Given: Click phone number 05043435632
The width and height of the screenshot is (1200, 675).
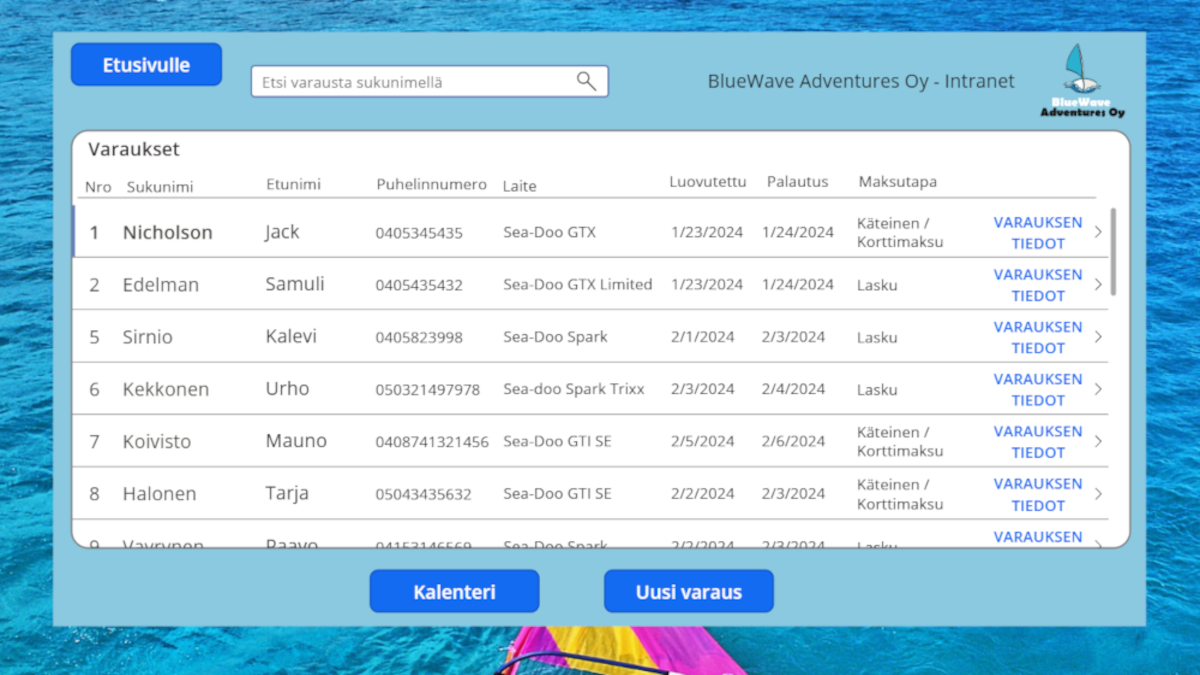Looking at the screenshot, I should click(x=423, y=494).
